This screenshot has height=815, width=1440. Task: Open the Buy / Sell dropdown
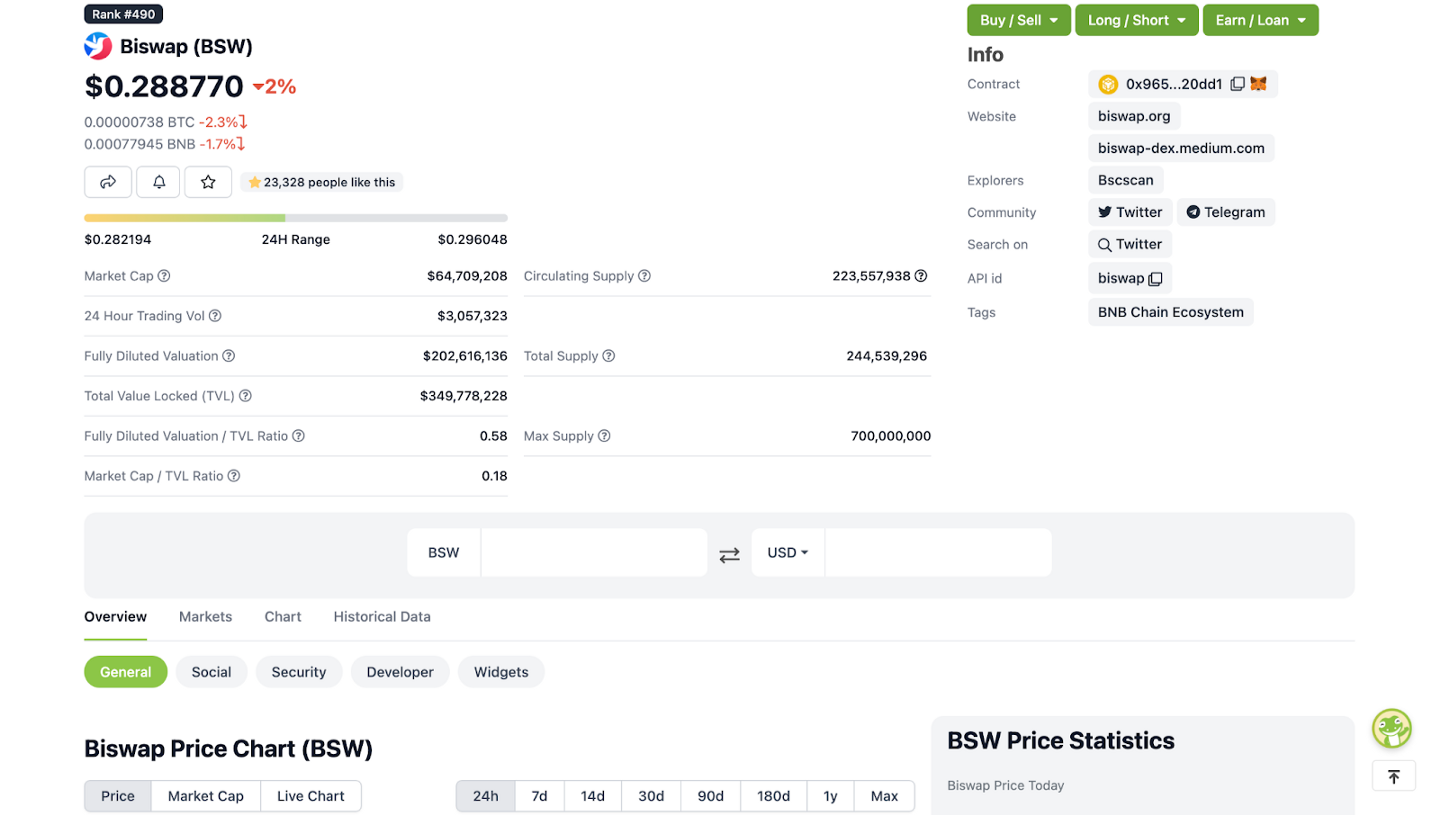1019,20
